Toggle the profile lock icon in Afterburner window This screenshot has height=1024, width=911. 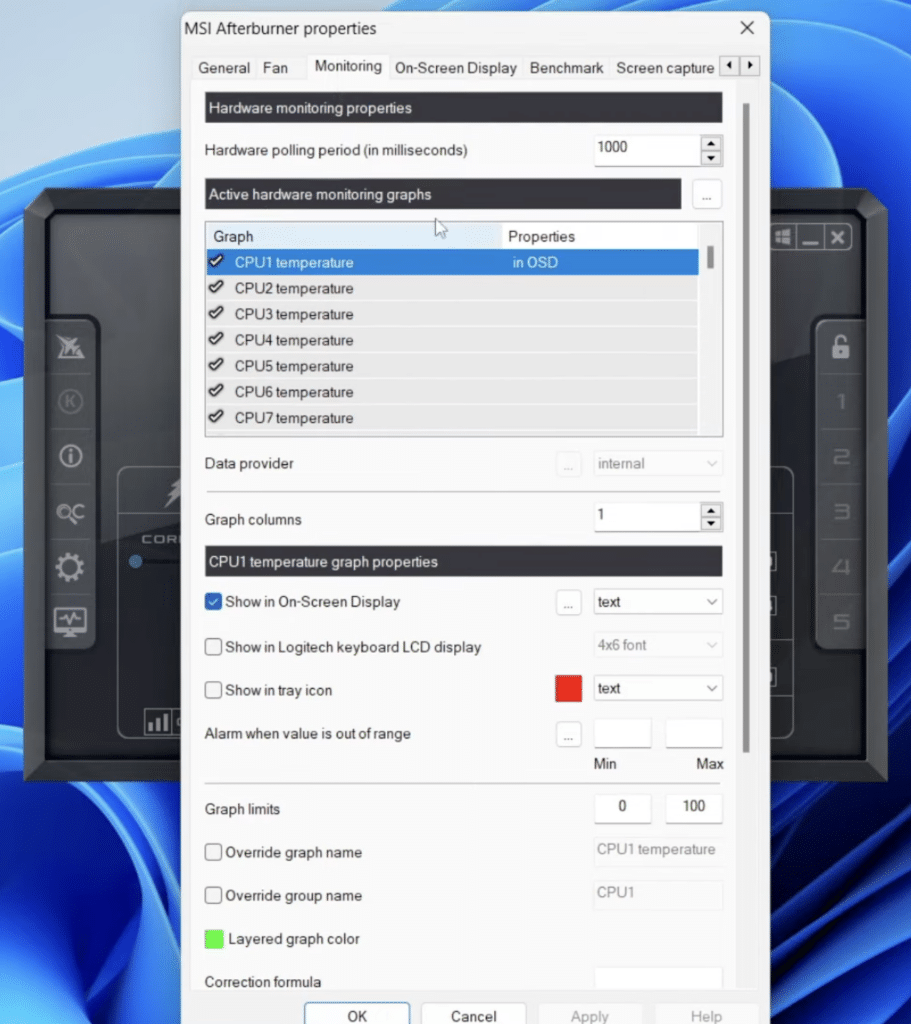click(x=840, y=347)
